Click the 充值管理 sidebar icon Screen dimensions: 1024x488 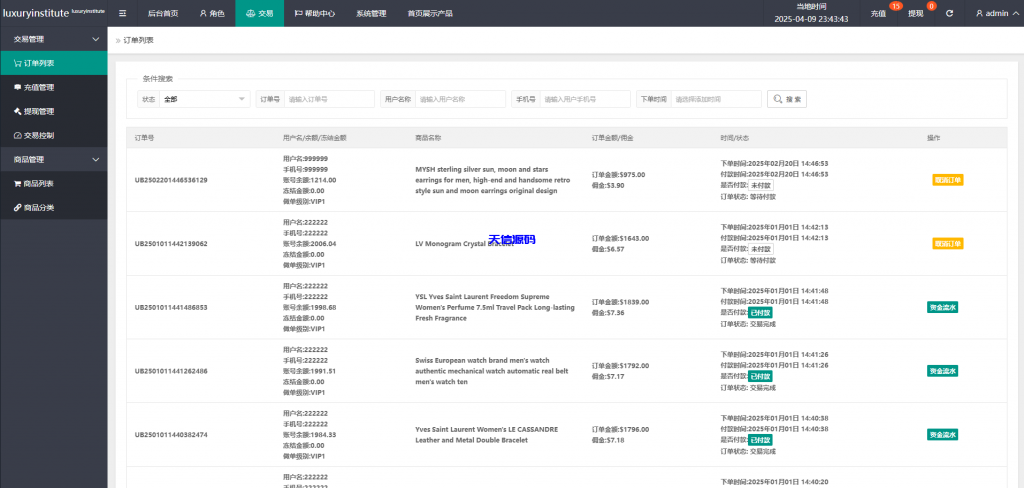coord(18,87)
